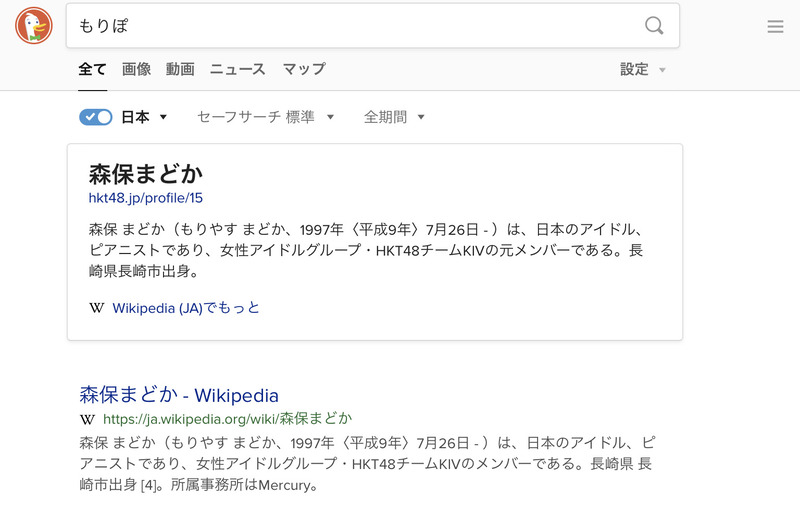Switch to the ニュース tab
Image resolution: width=800 pixels, height=519 pixels.
pyautogui.click(x=237, y=69)
